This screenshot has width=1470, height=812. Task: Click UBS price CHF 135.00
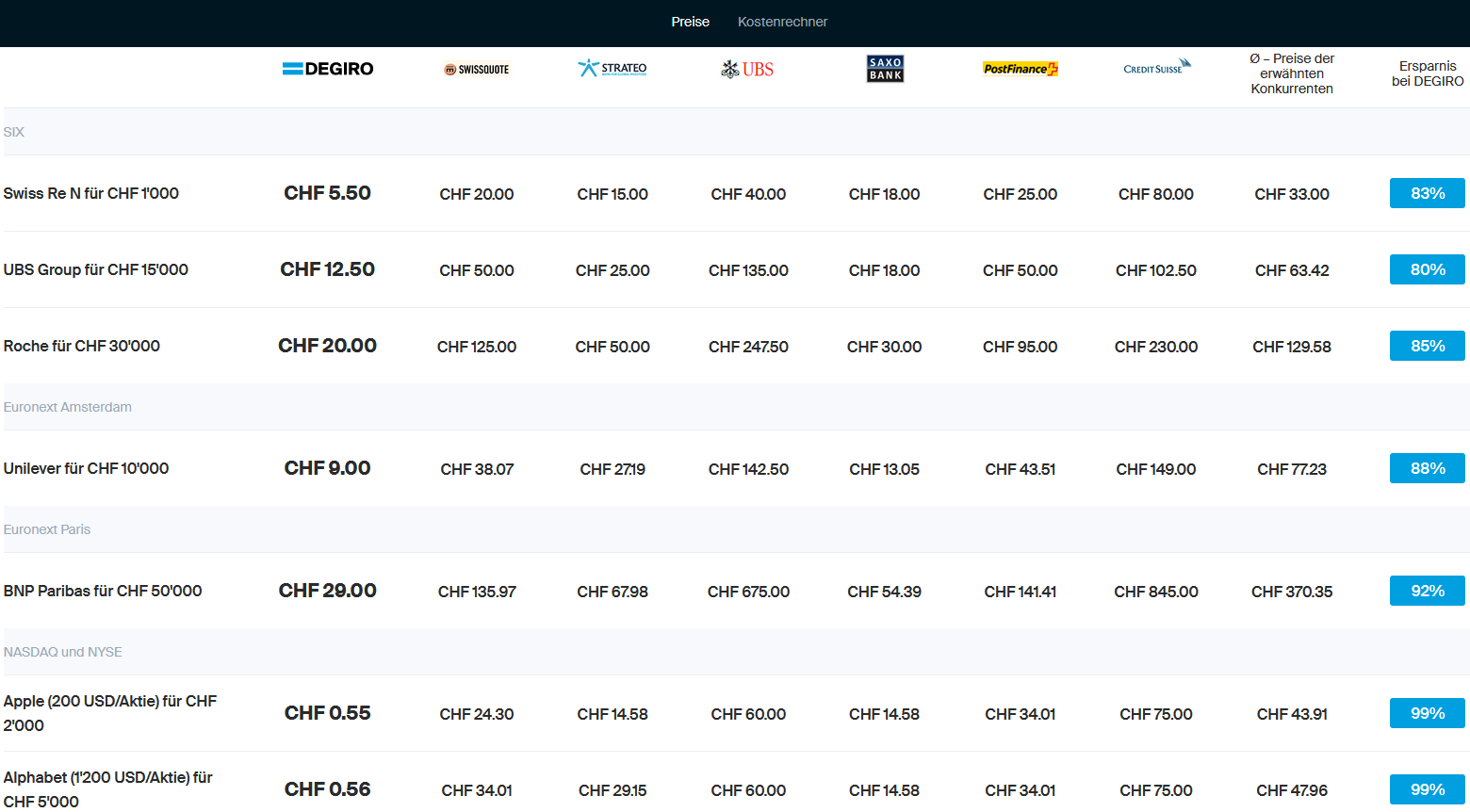[x=748, y=270]
